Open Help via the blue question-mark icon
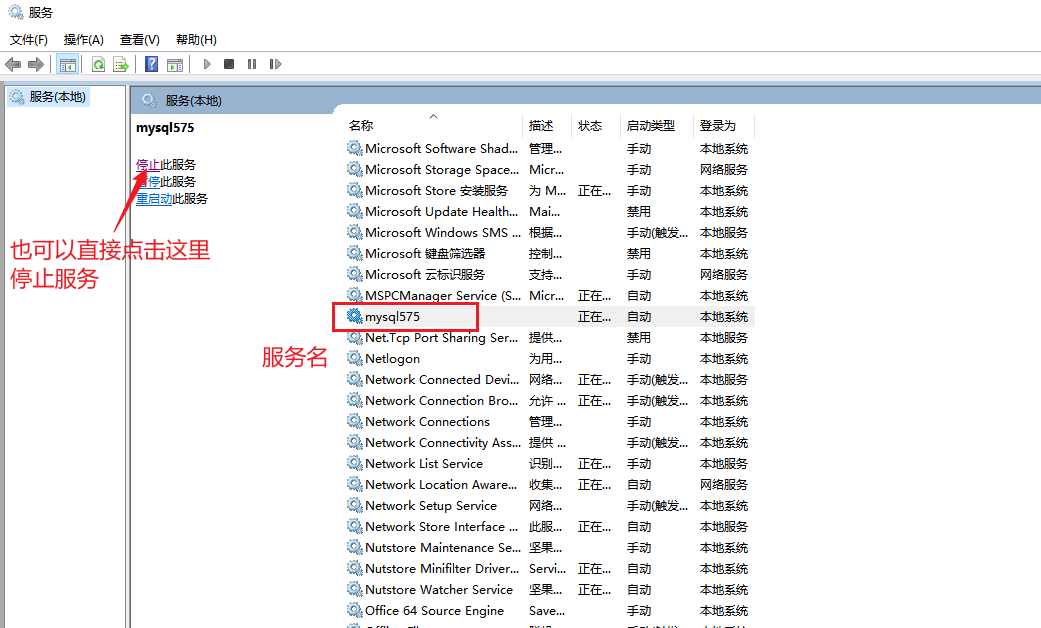 pos(151,64)
